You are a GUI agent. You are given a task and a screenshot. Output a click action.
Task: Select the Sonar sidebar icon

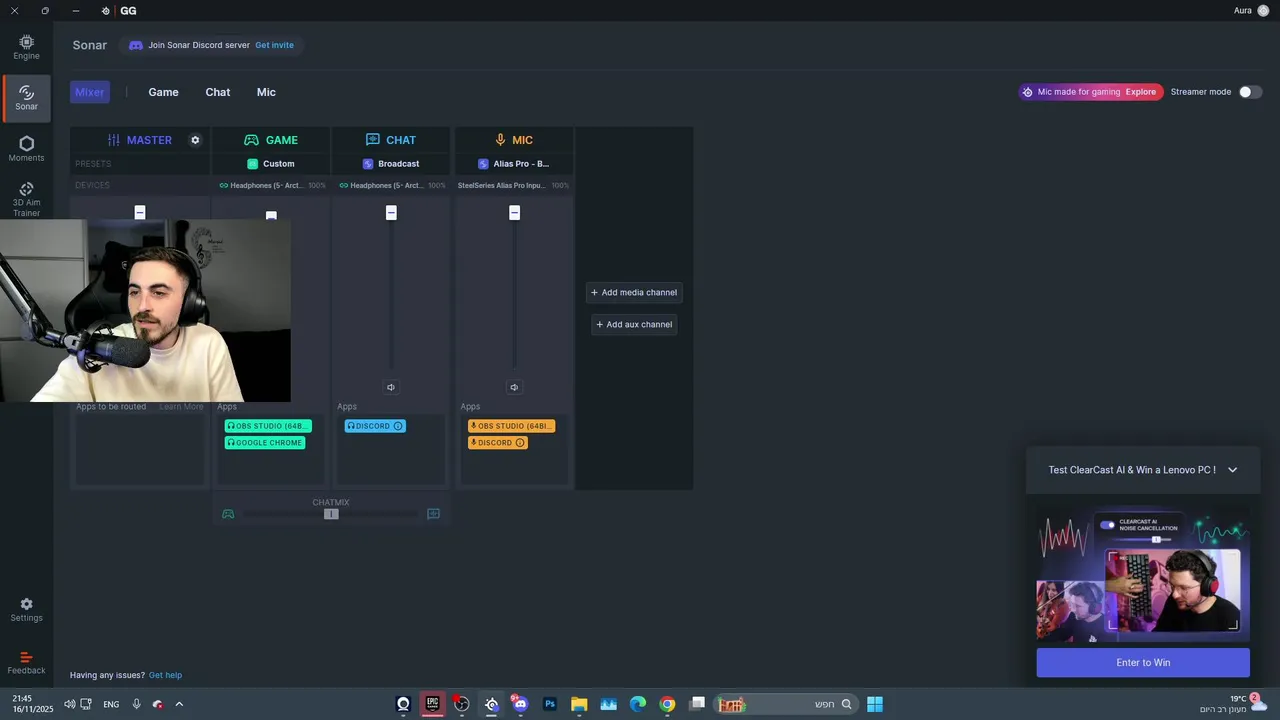26,97
